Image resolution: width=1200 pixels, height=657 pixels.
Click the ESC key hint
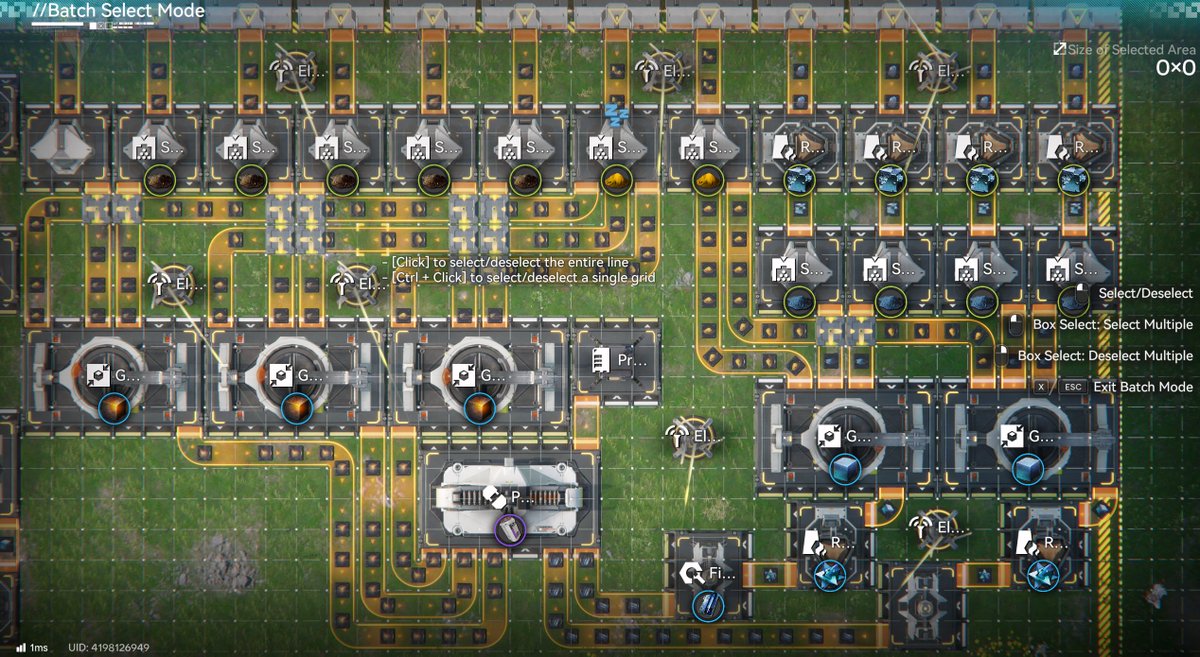point(1072,387)
